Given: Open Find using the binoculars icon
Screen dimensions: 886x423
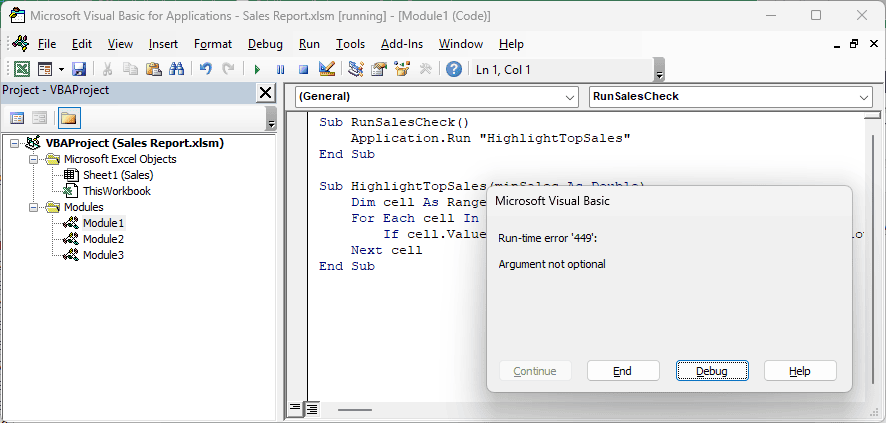Looking at the screenshot, I should pos(177,69).
